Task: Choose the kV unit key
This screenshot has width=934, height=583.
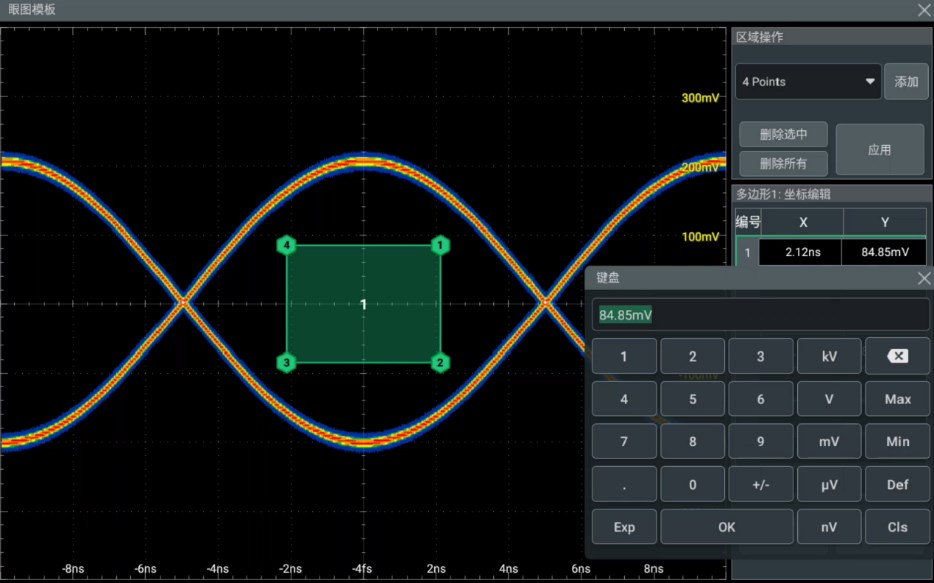Action: pyautogui.click(x=829, y=356)
